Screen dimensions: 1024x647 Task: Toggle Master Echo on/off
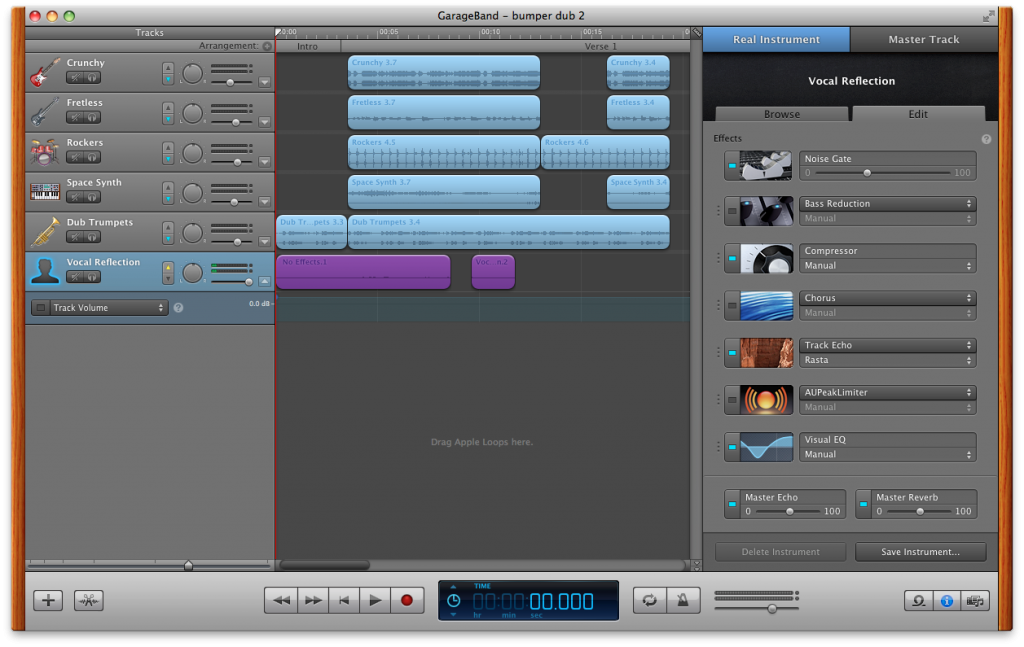[732, 504]
